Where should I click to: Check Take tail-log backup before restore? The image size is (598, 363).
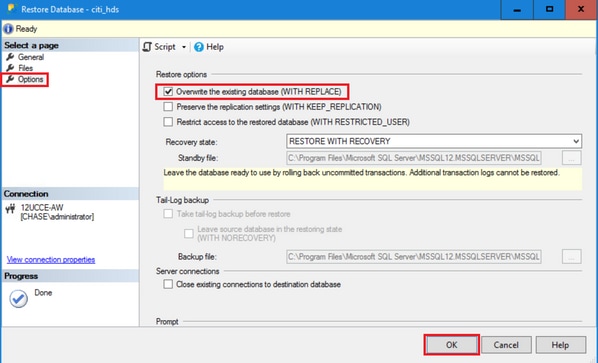168,214
